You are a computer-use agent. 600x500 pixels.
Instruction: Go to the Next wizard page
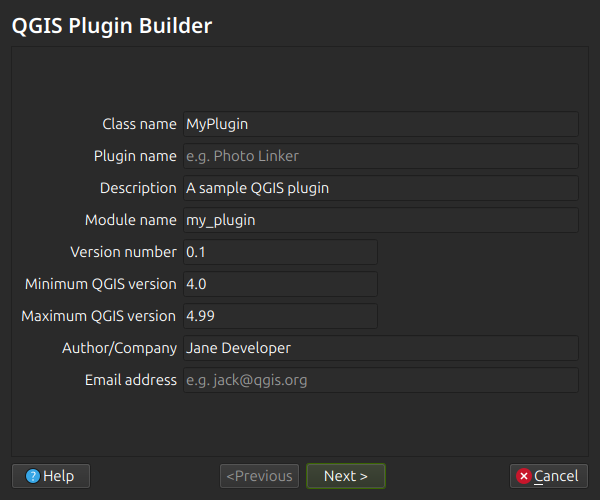(x=346, y=476)
